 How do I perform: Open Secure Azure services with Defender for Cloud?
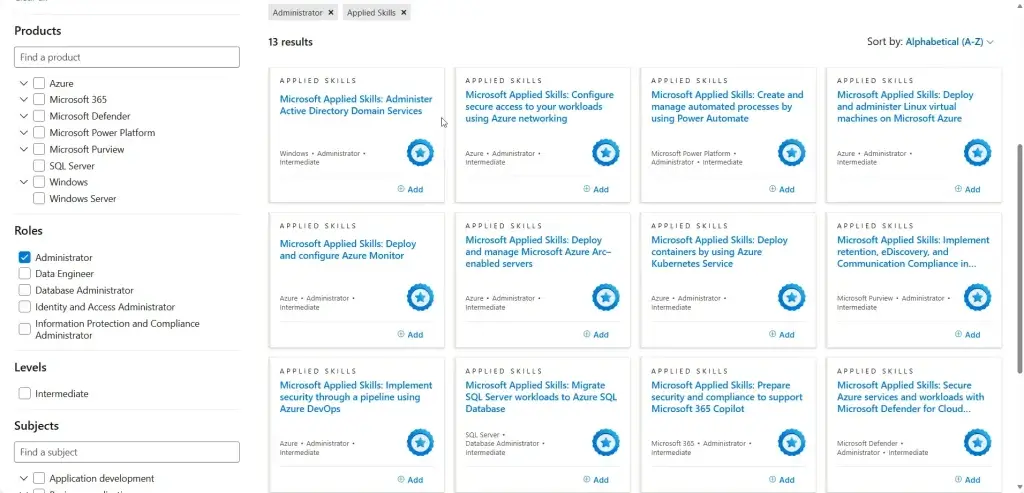[x=910, y=397]
